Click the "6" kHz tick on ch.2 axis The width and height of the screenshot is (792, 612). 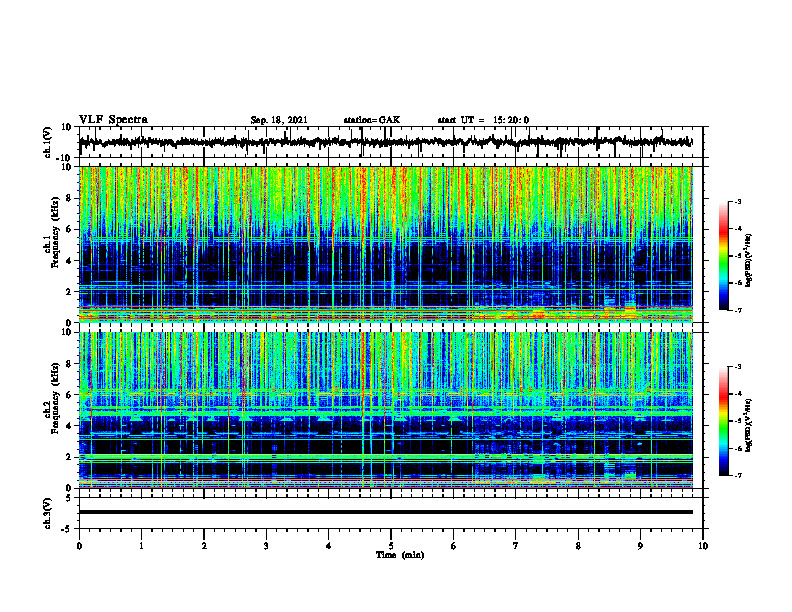69,395
